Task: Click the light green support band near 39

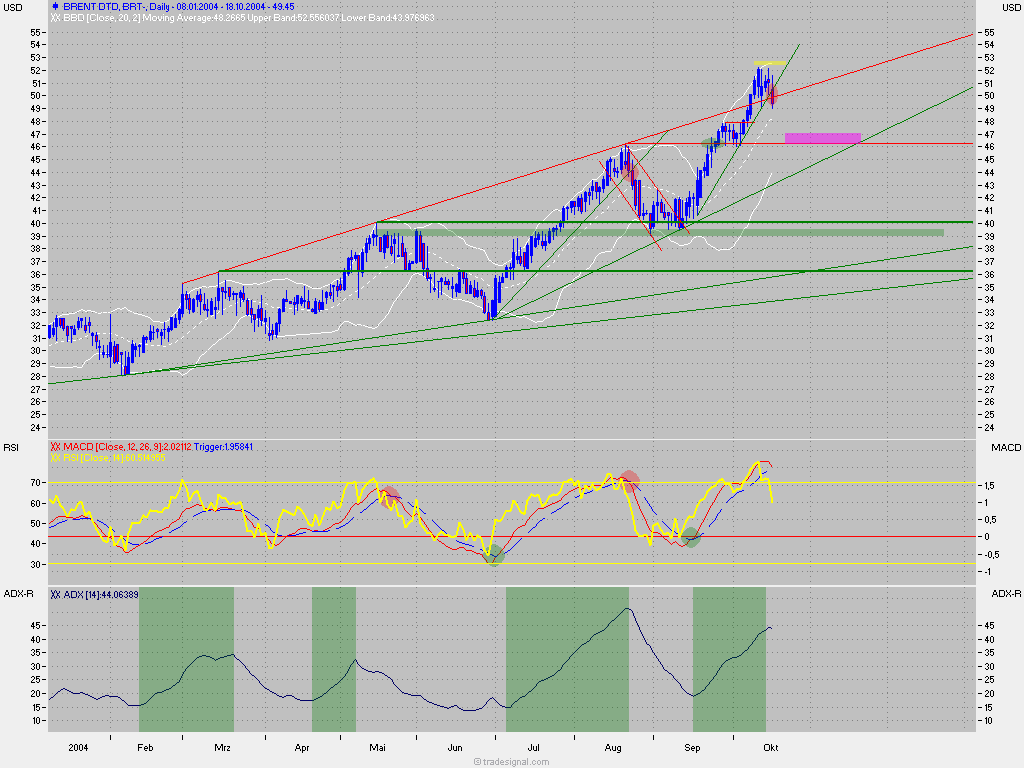Action: [x=661, y=232]
